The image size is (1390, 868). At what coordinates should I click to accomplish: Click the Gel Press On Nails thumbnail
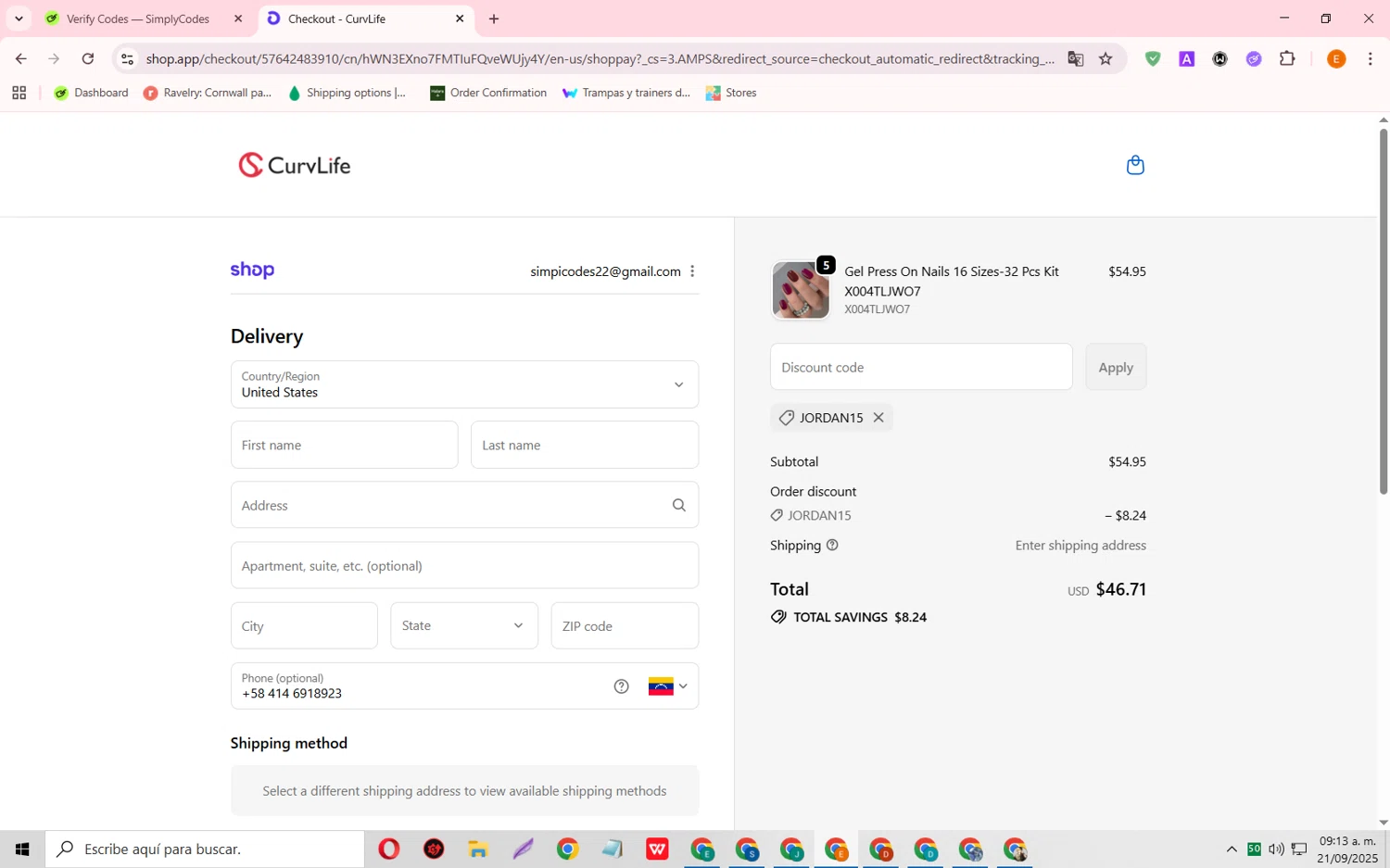(801, 290)
